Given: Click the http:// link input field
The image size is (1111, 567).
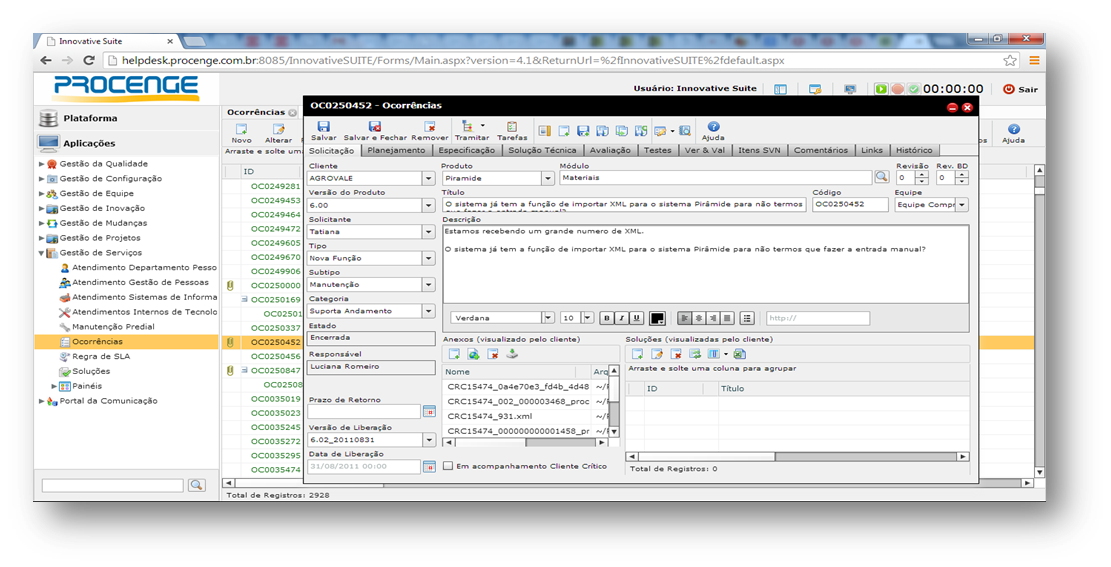Looking at the screenshot, I should point(817,318).
